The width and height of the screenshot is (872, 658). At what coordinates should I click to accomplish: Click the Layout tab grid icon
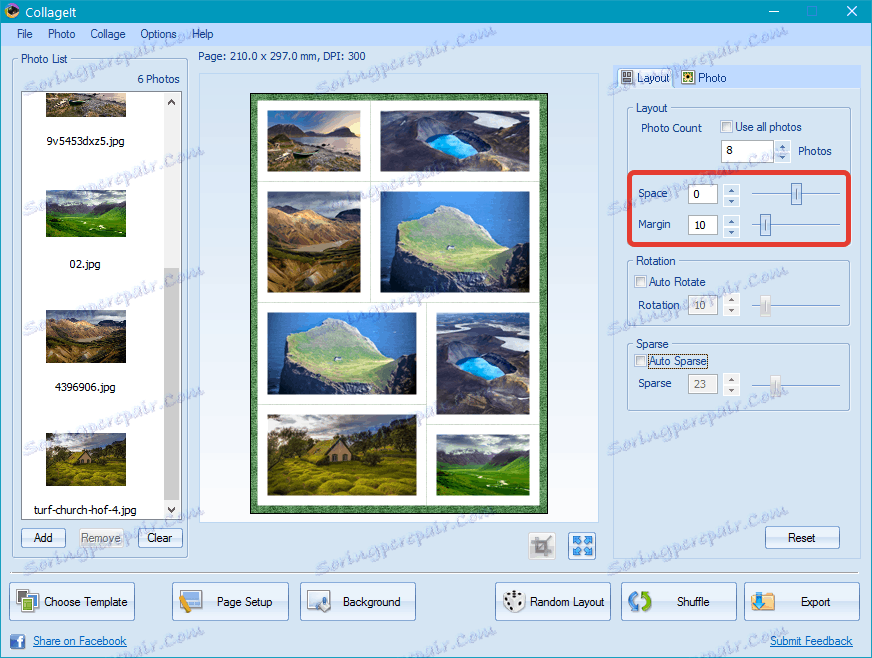(627, 77)
